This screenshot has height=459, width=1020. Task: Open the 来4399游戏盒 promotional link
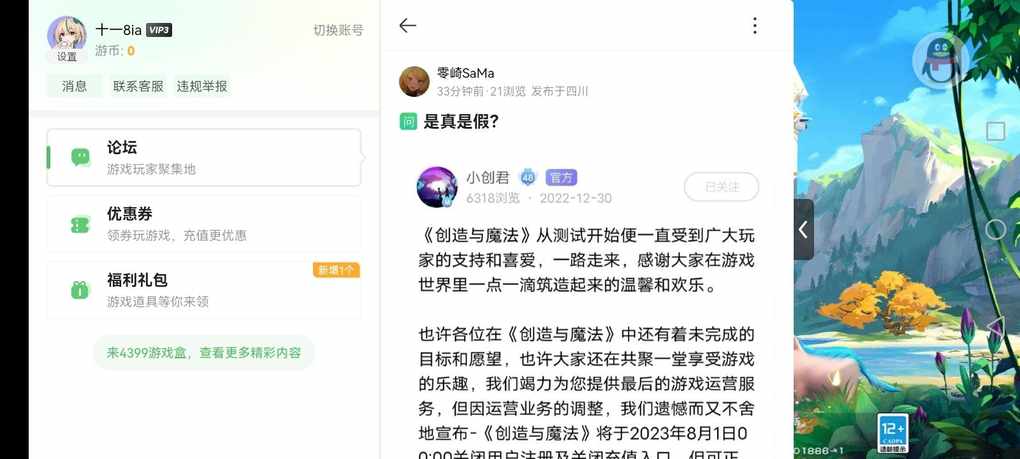click(x=204, y=353)
